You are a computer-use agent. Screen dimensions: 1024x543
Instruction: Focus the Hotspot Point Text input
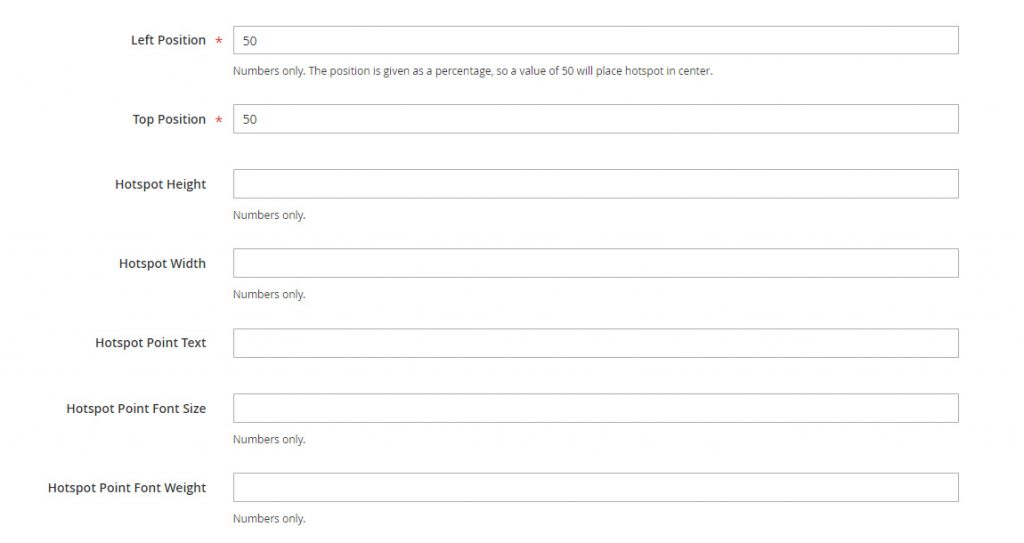[595, 343]
